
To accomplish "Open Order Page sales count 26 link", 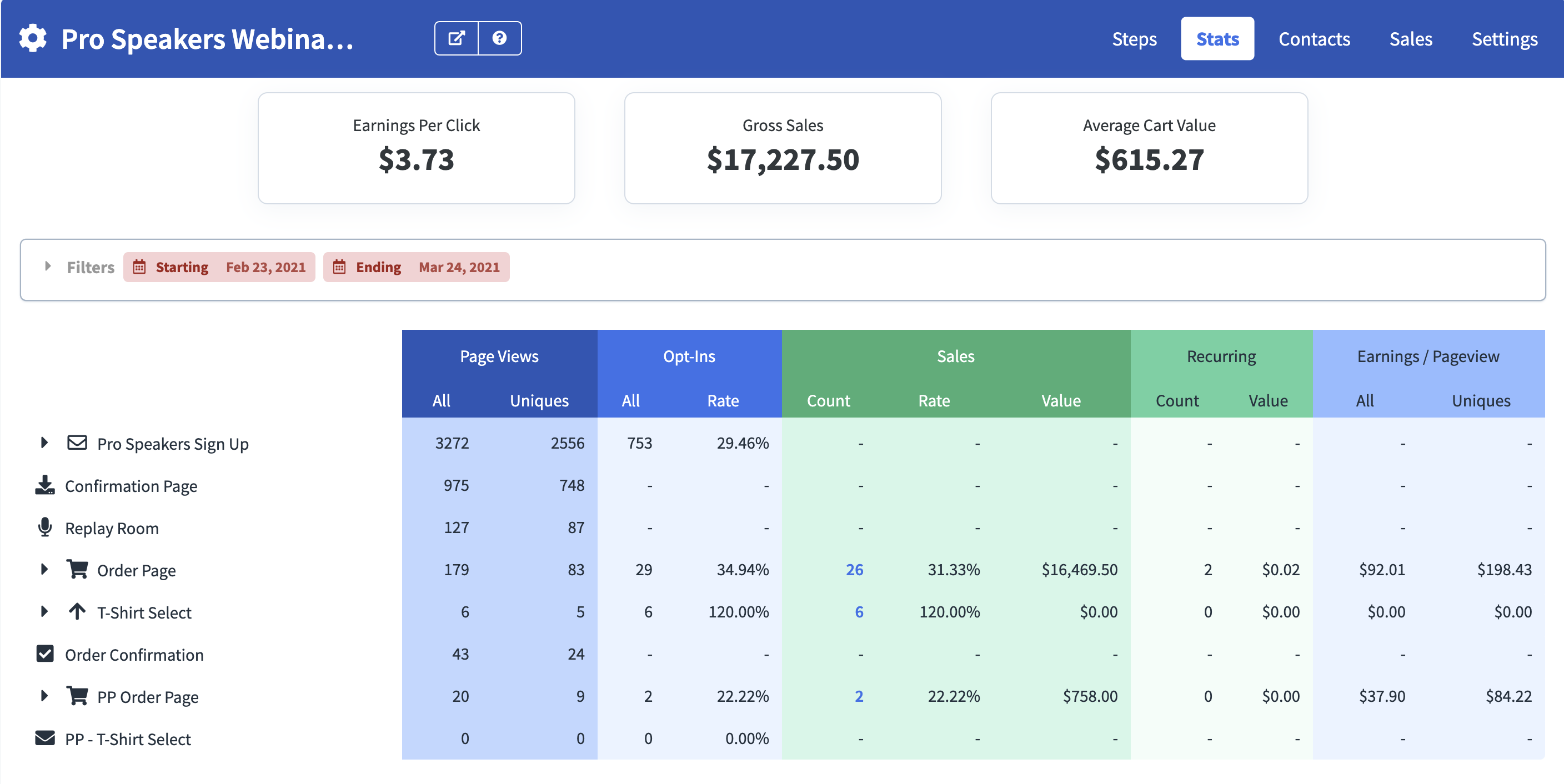I will click(854, 569).
